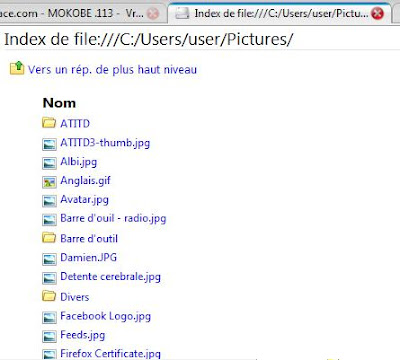Click the image icon beside ATITD3-thumb.jpg
This screenshot has width=400, height=360.
click(49, 144)
